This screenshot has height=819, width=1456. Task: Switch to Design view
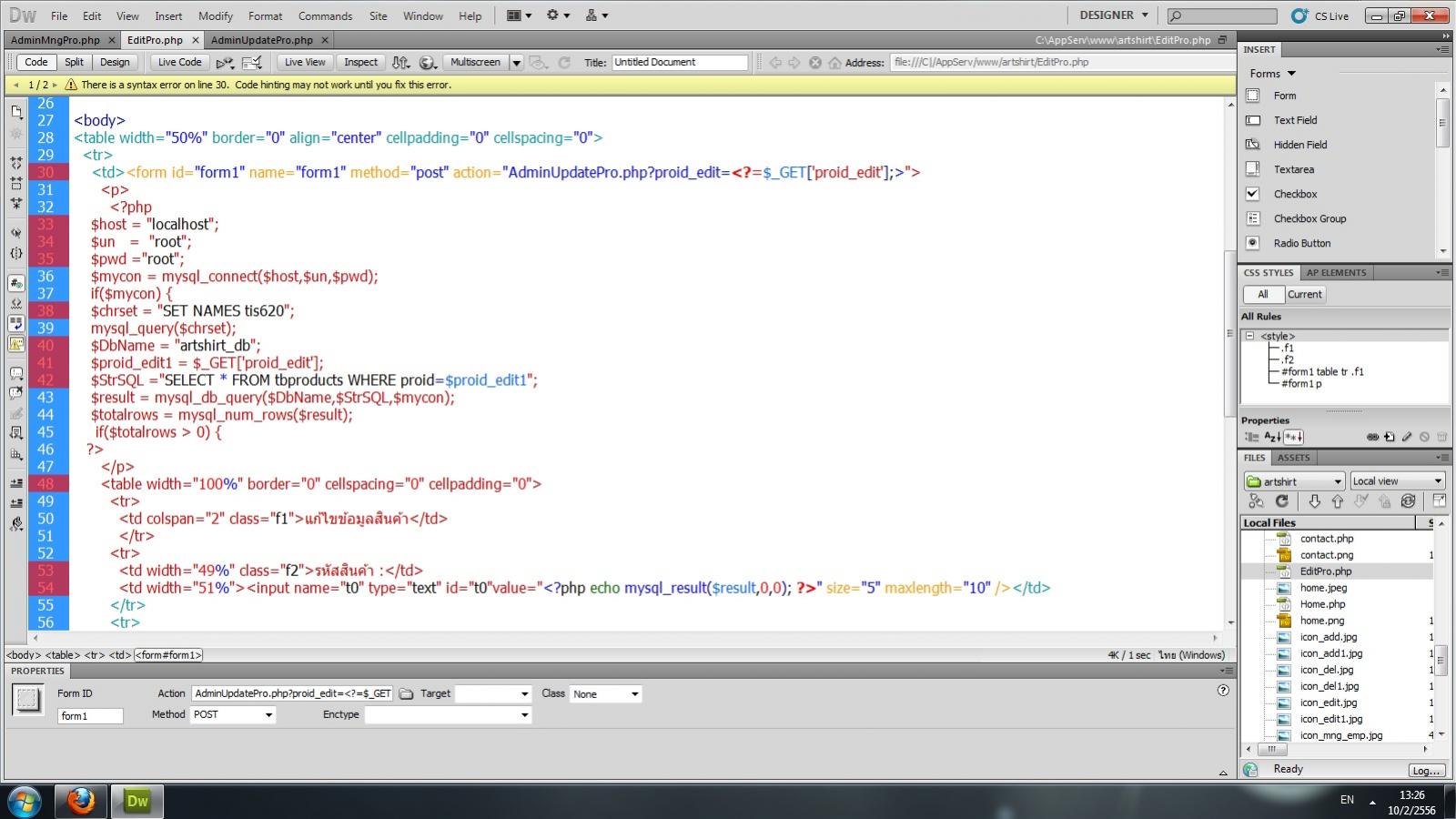pos(115,63)
